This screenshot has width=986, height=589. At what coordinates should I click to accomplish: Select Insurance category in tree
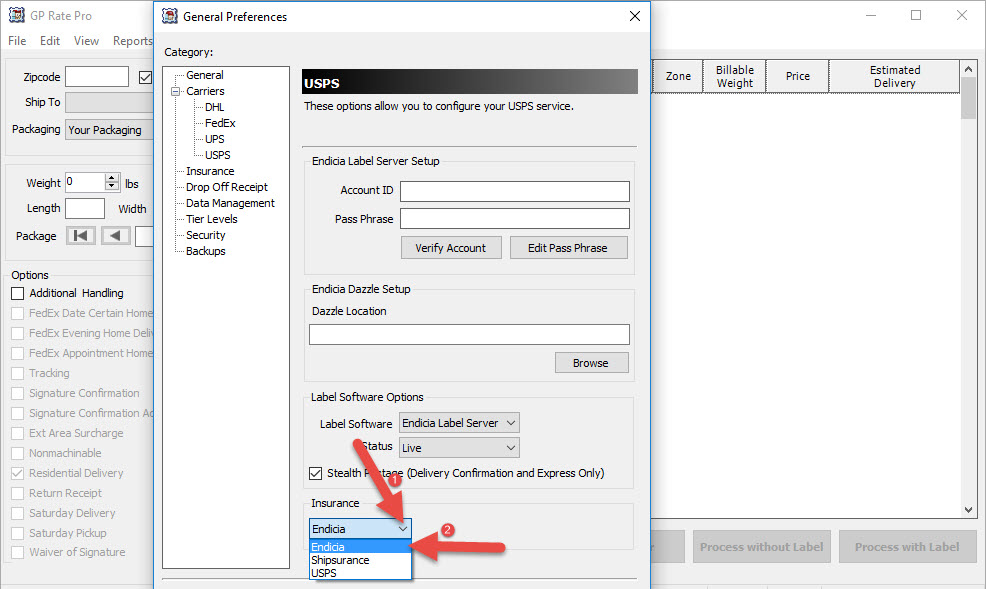210,172
